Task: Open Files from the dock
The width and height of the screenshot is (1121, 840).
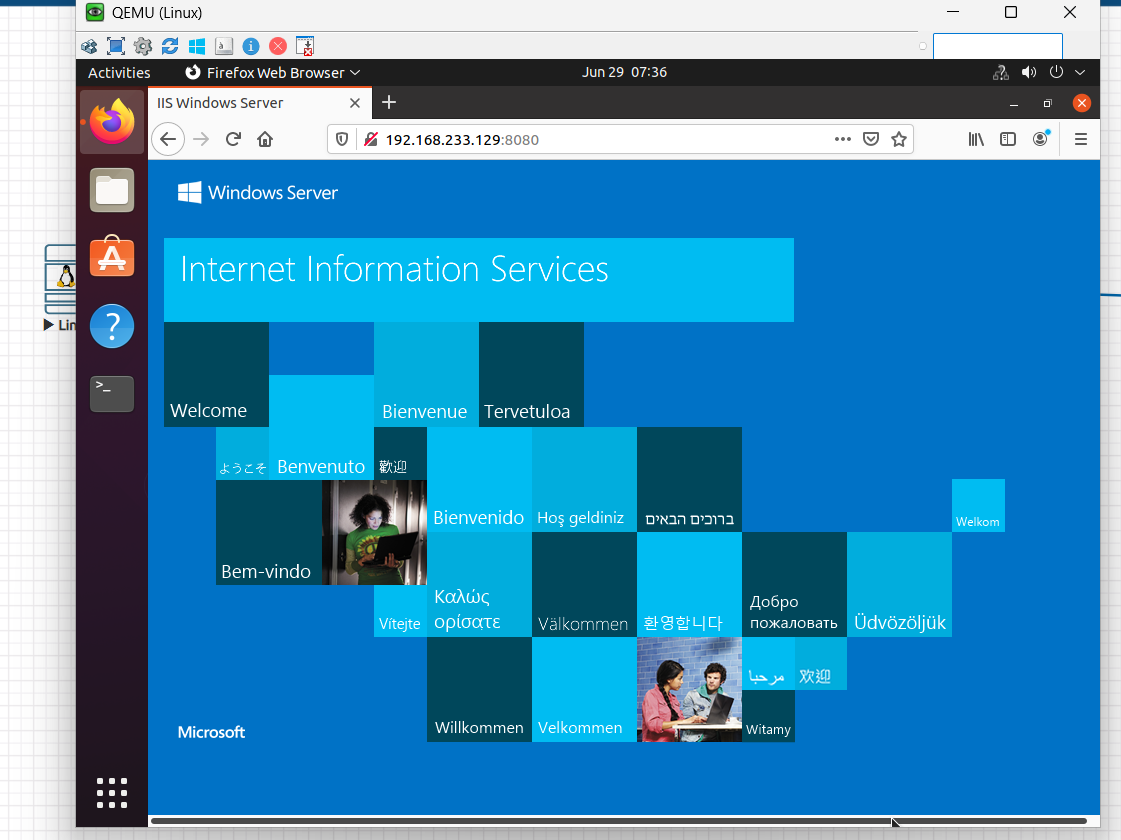Action: 112,190
